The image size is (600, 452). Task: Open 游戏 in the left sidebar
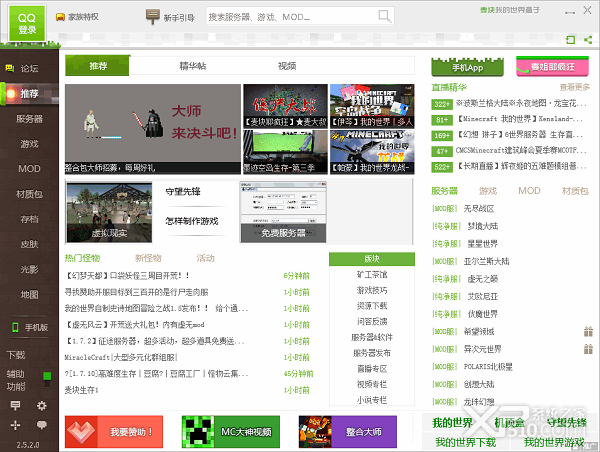pyautogui.click(x=29, y=144)
